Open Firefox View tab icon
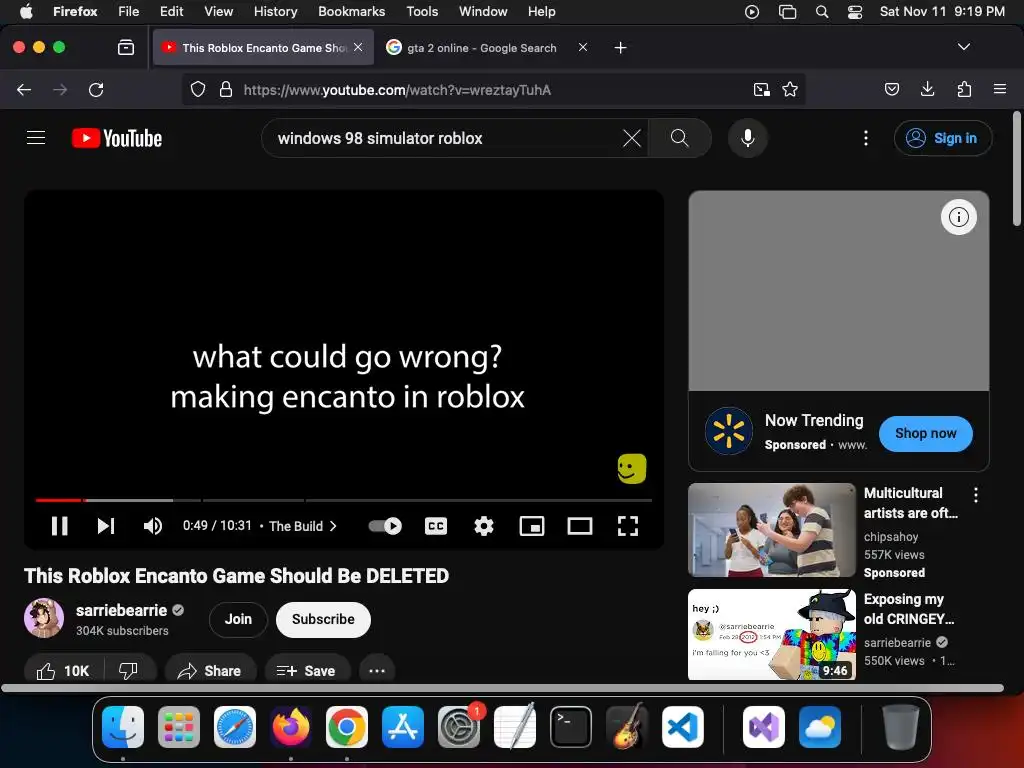1024x768 pixels. [125, 47]
